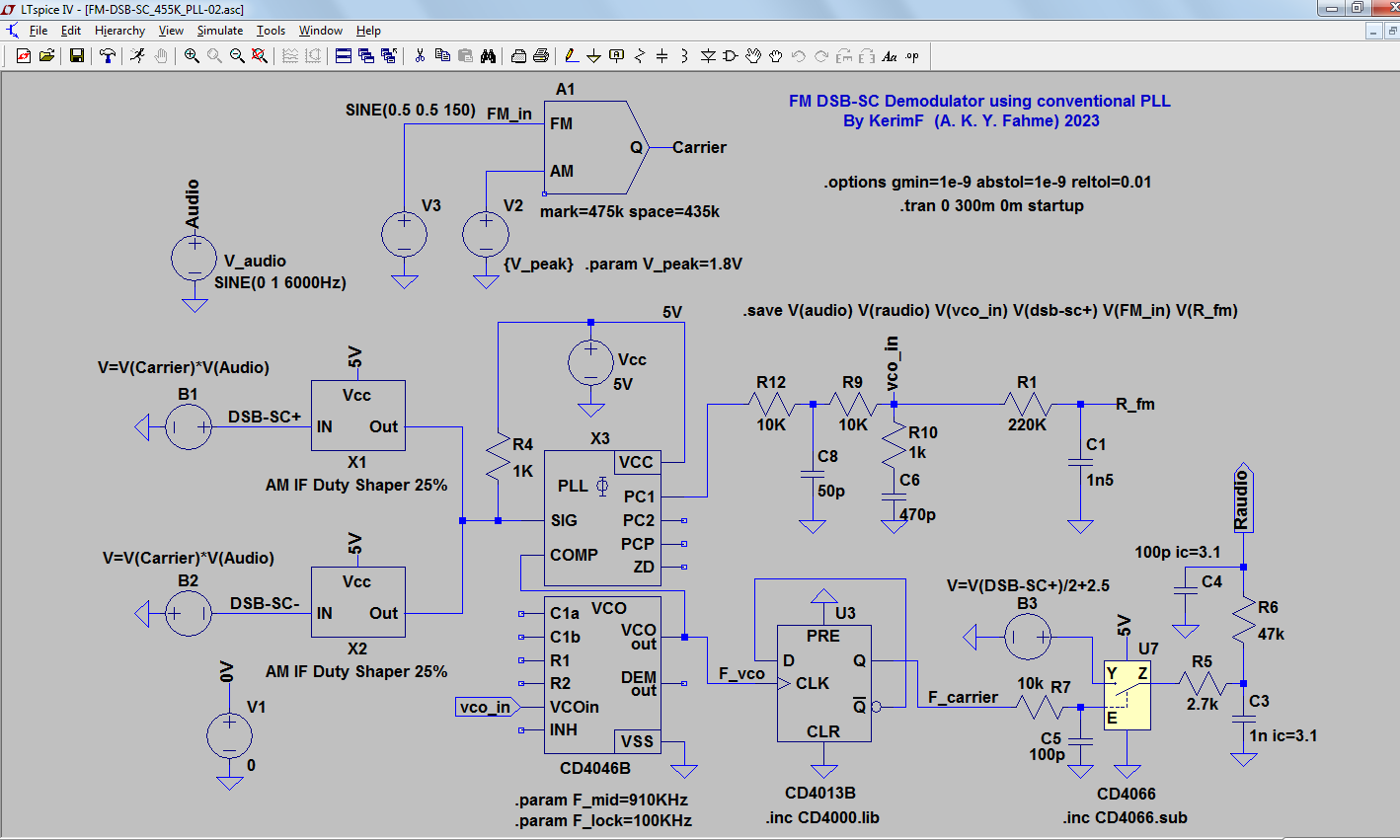Select the diode placement tool

(x=708, y=56)
